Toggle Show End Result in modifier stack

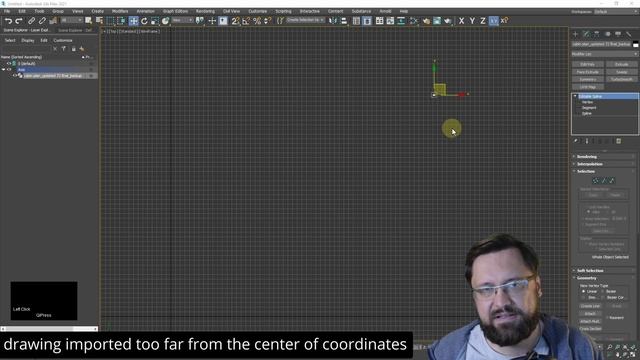587,141
